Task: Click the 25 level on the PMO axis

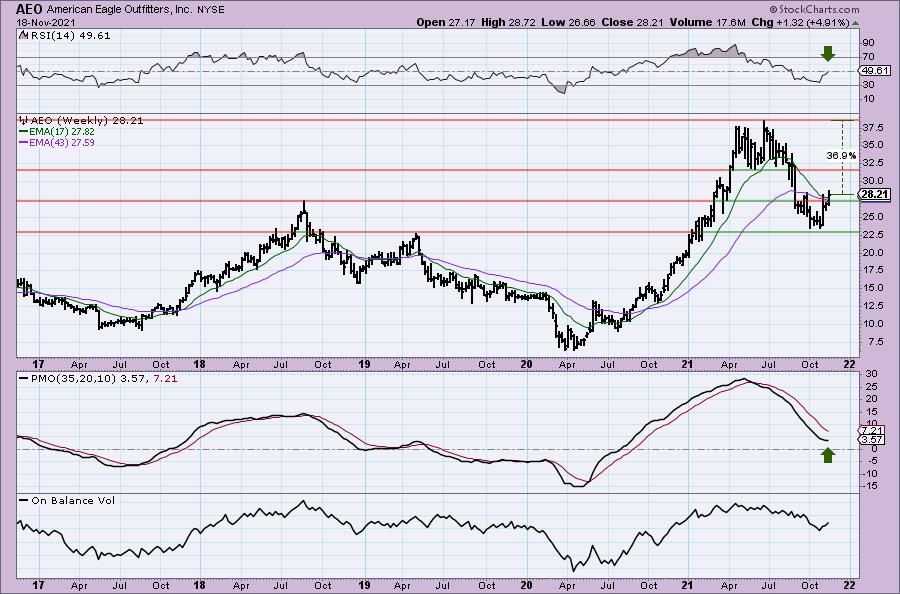Action: [869, 386]
